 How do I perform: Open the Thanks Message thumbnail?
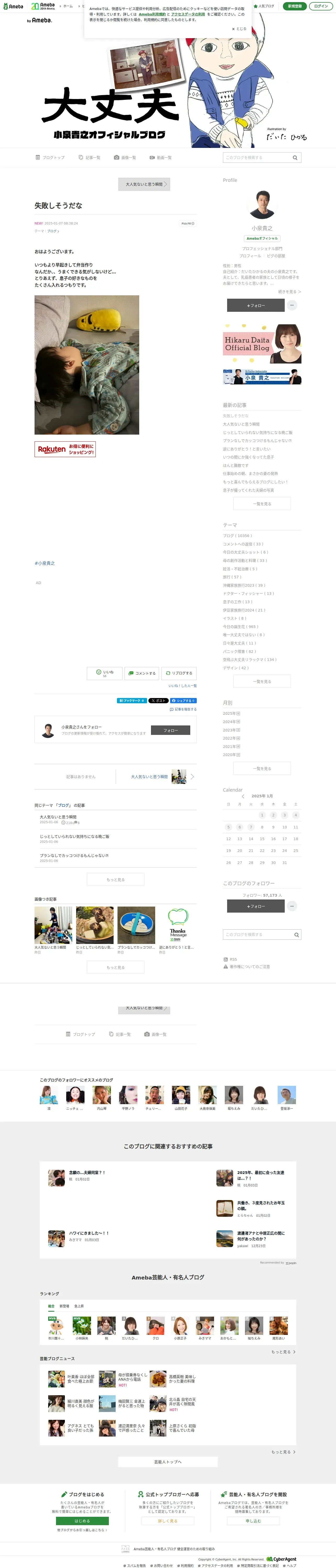(x=178, y=925)
